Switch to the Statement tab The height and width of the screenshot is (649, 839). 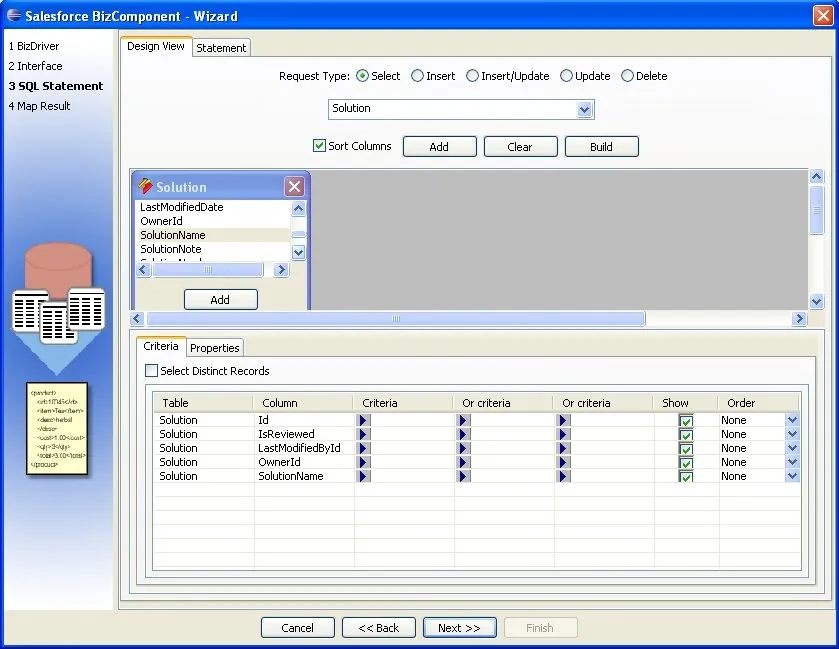(x=221, y=48)
